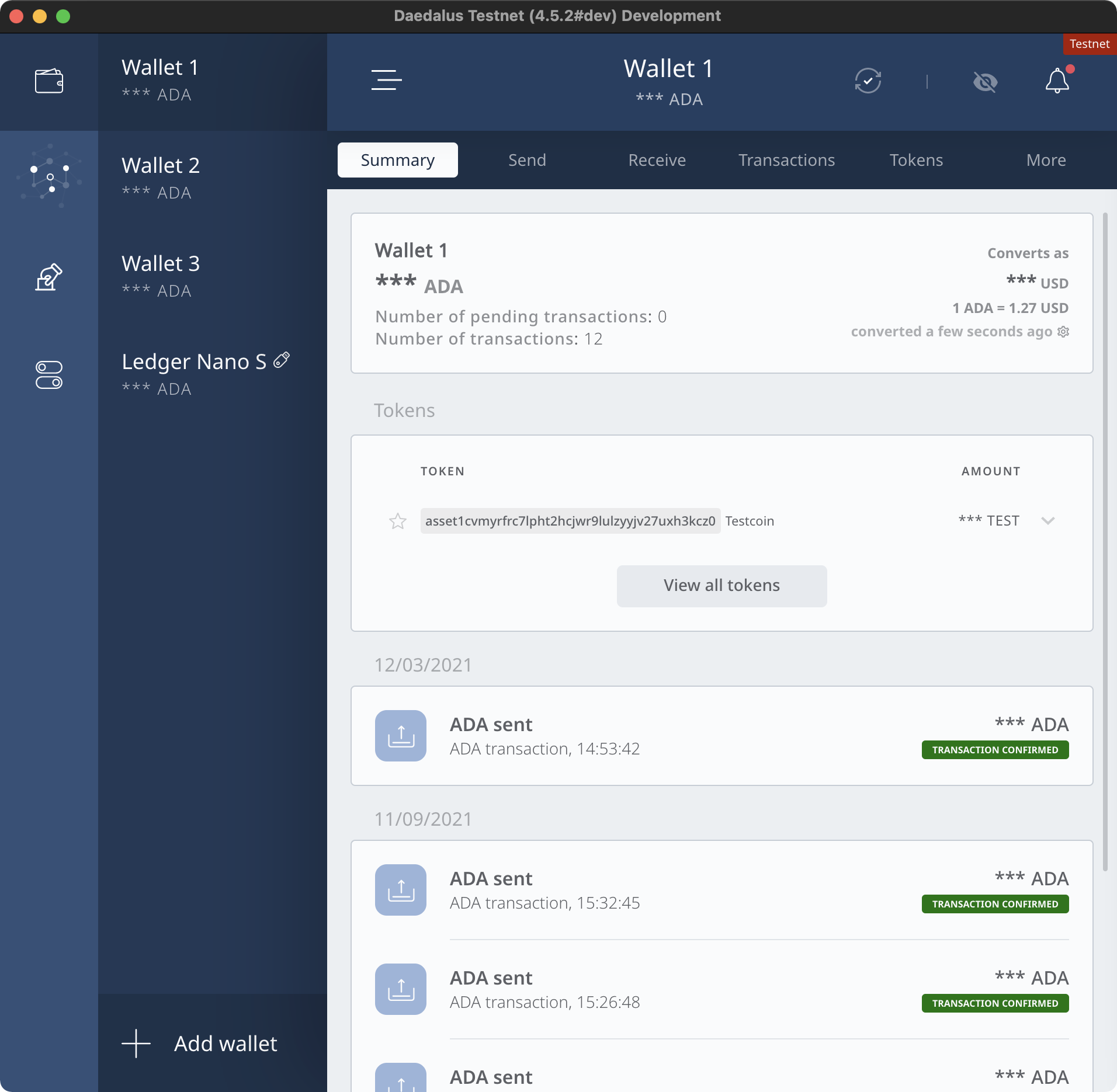The image size is (1117, 1092).
Task: Click 'Number of transactions: 12' text
Action: pos(489,339)
